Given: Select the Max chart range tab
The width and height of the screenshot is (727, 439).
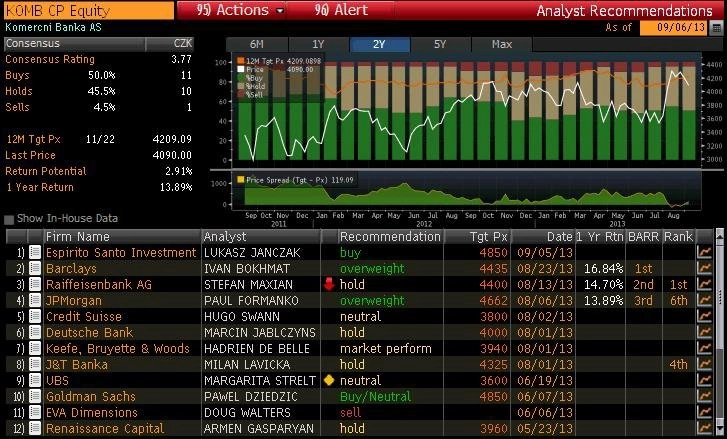Looking at the screenshot, I should (x=502, y=44).
